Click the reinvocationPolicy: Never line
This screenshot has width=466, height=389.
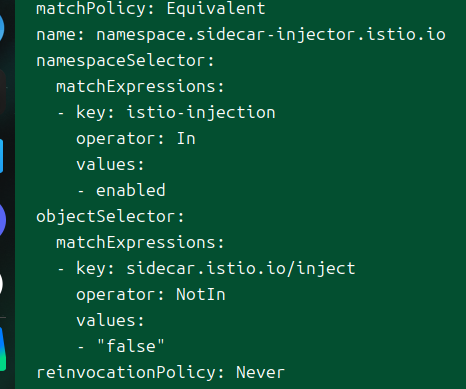click(161, 373)
